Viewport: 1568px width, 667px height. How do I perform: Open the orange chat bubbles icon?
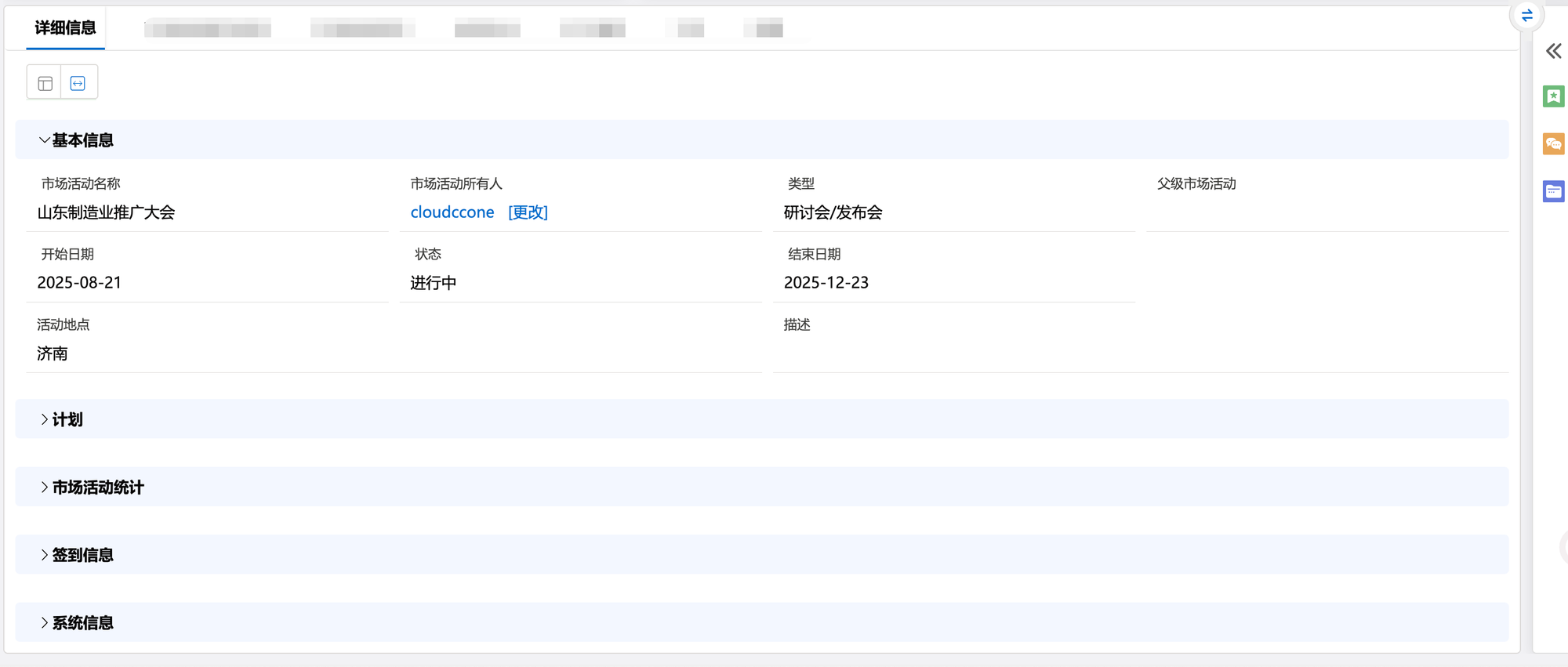click(x=1553, y=144)
